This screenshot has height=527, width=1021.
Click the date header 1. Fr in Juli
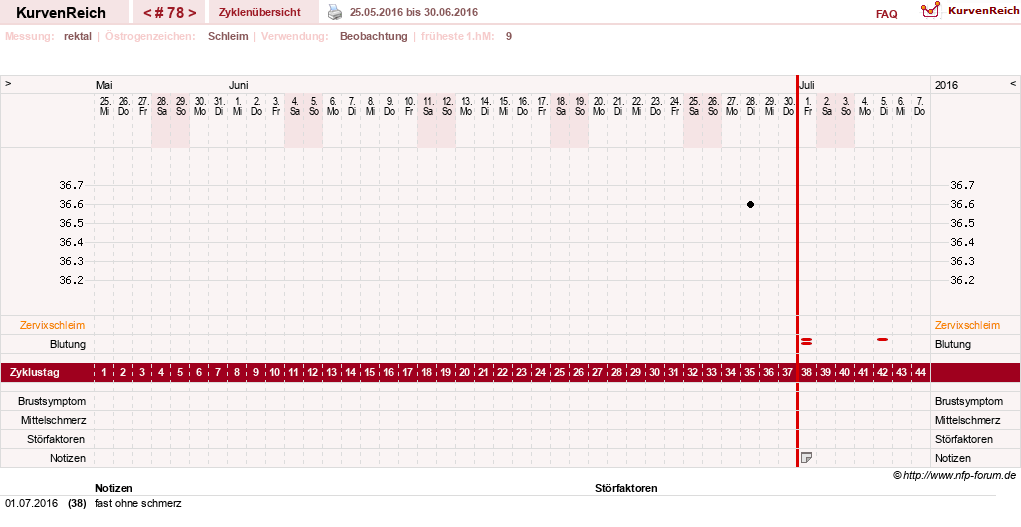[807, 106]
